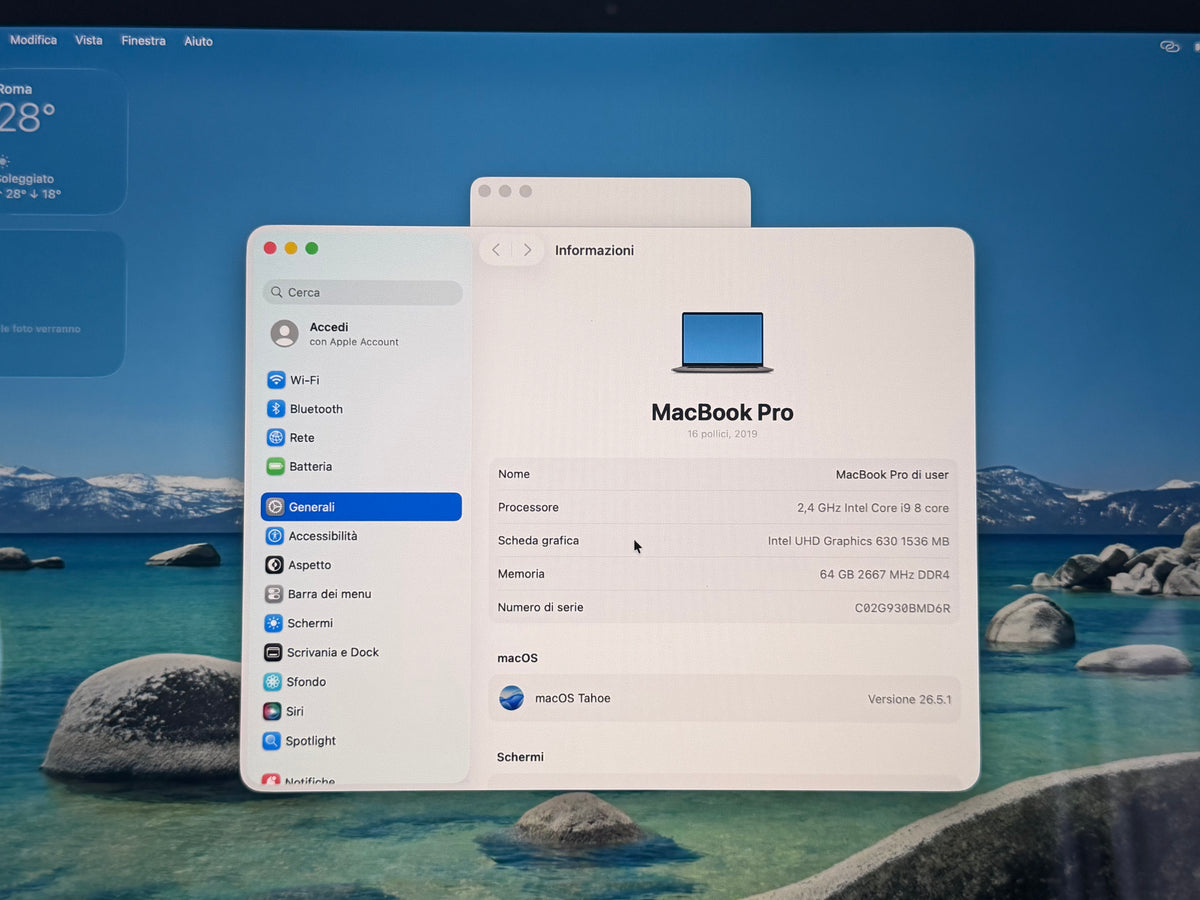Click the serial number C02G930BMD6R
This screenshot has height=900, width=1200.
[902, 608]
